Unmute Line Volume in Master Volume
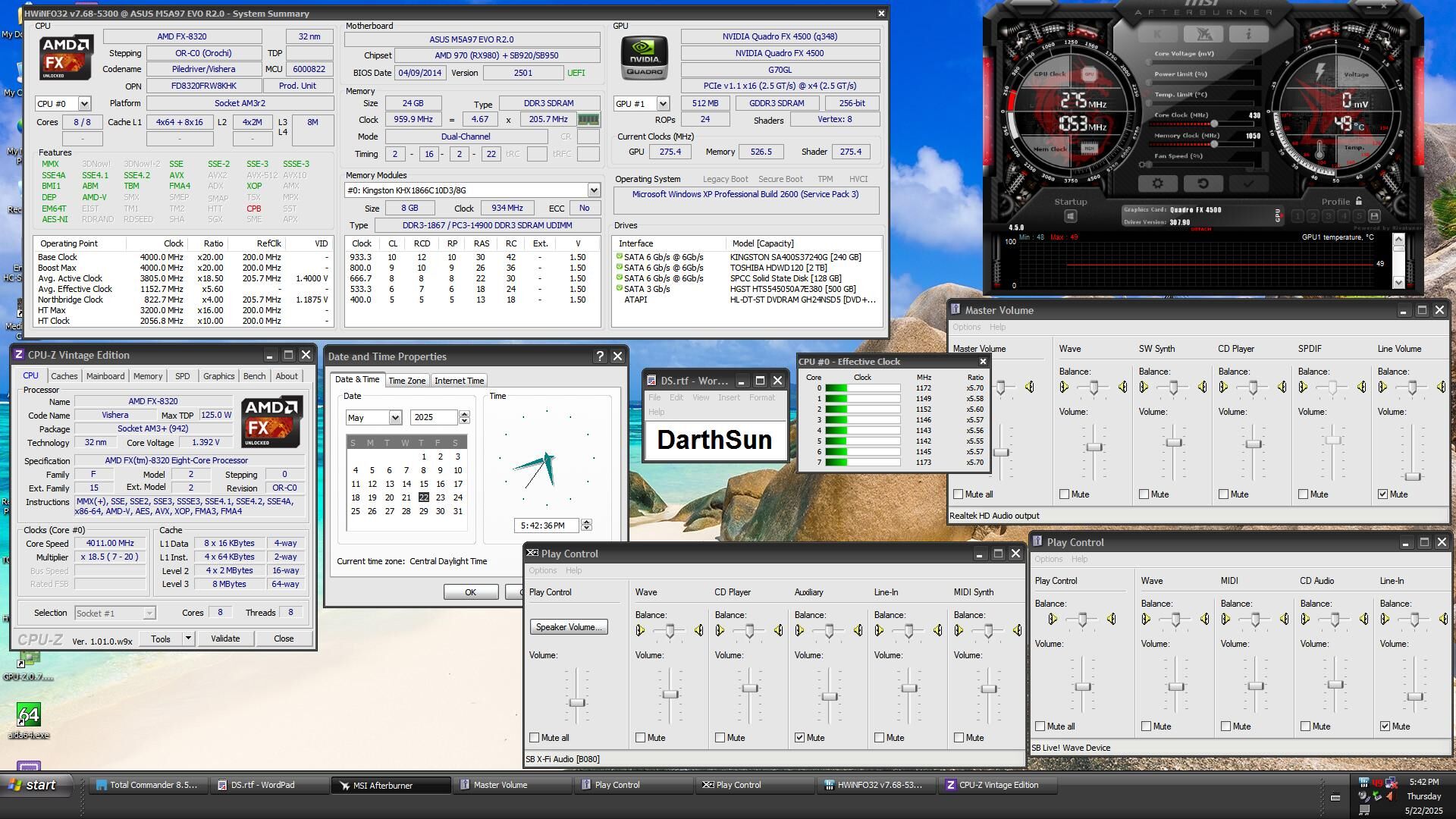This screenshot has width=1456, height=819. [1383, 494]
